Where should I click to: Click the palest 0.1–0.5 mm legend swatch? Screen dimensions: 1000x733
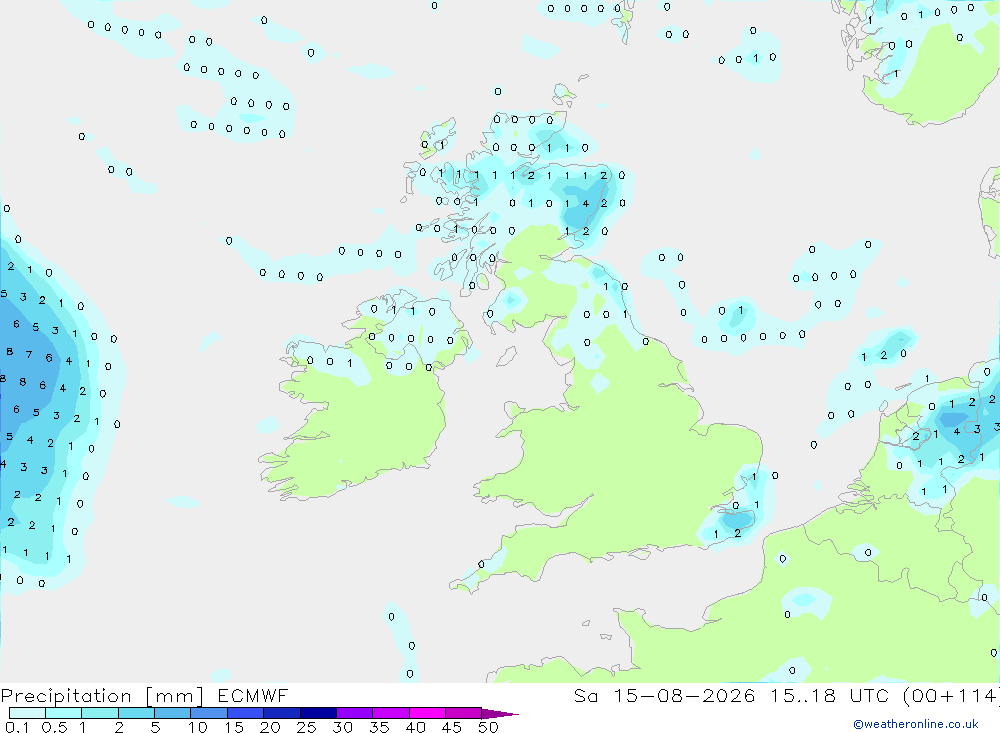click(x=27, y=713)
